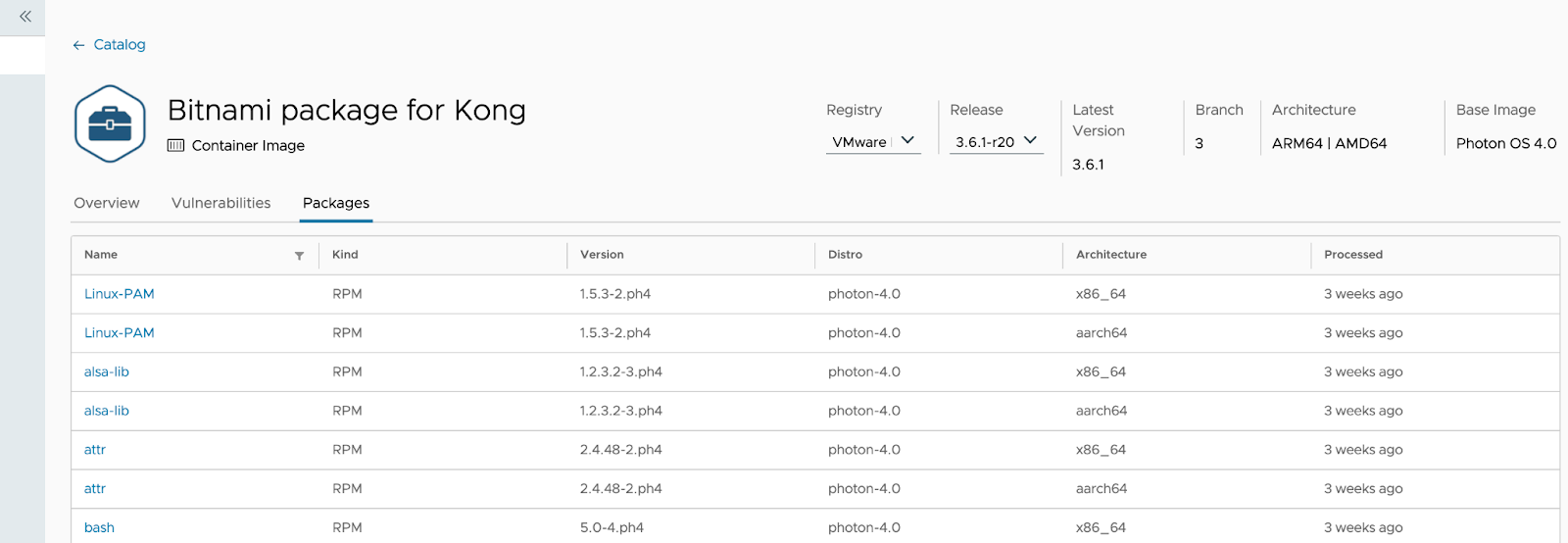The width and height of the screenshot is (1568, 543).
Task: Click the Kong toolbox hexagon logo
Action: [110, 123]
